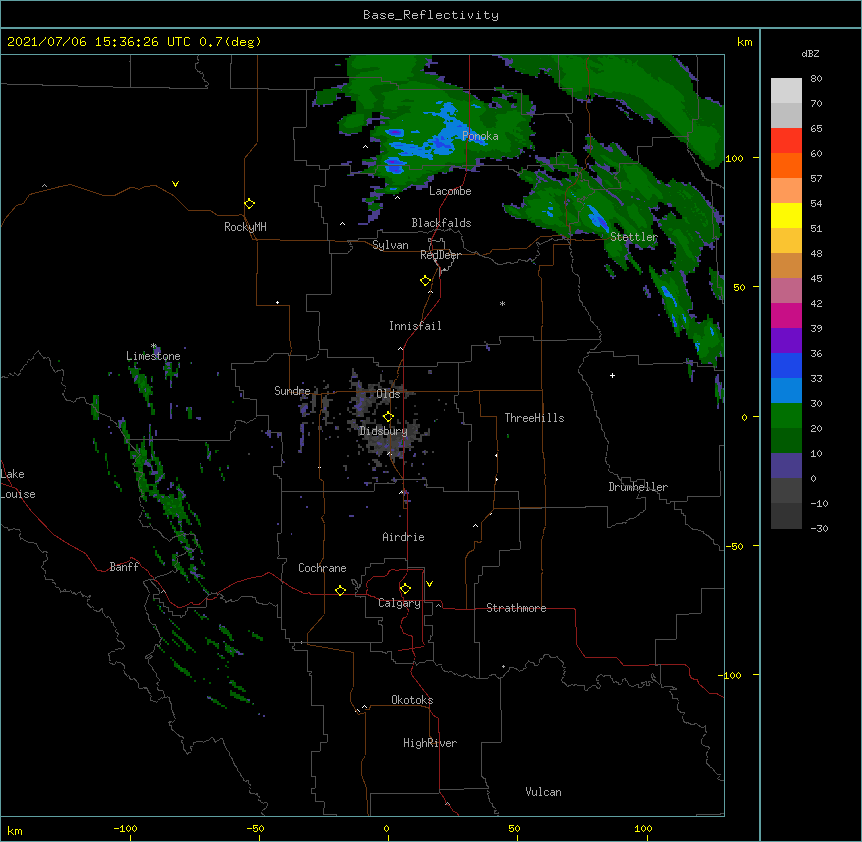Image resolution: width=862 pixels, height=842 pixels.
Task: Click the pink 45-42 dBZ legend swatch
Action: [x=786, y=290]
